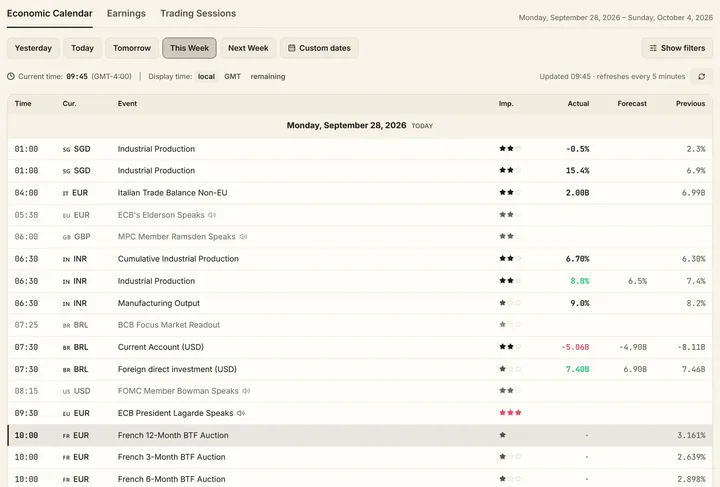The image size is (720, 487).
Task: Click the previous value 3.161%
Action: click(x=691, y=435)
